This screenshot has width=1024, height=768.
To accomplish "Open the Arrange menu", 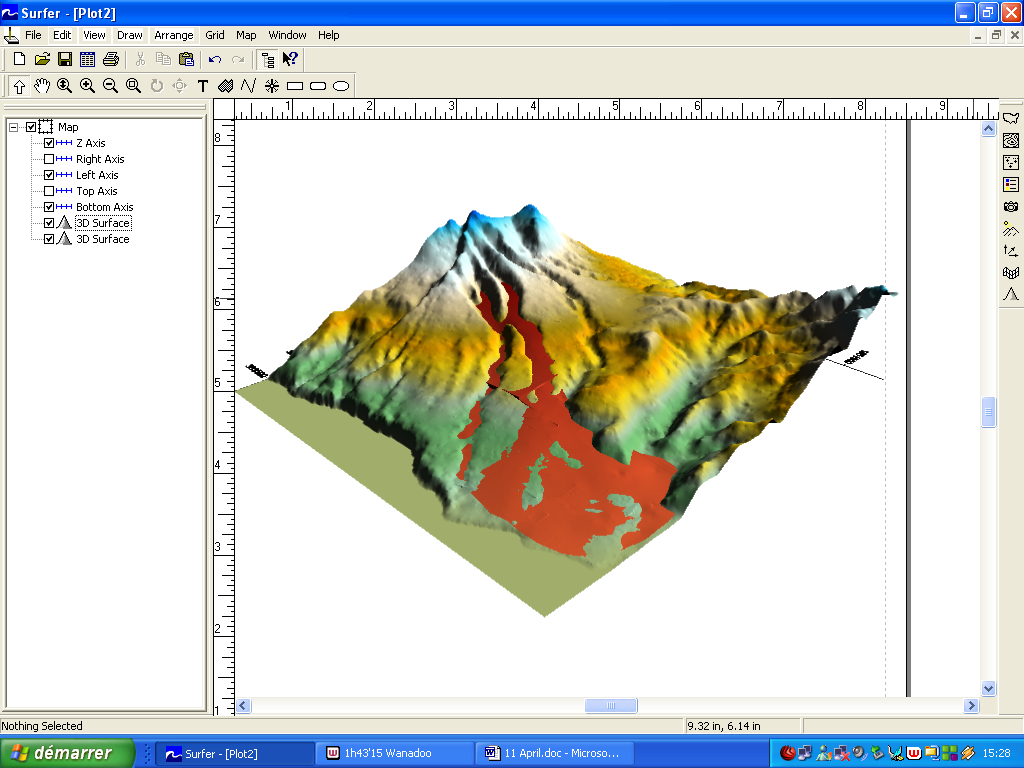I will pos(173,35).
